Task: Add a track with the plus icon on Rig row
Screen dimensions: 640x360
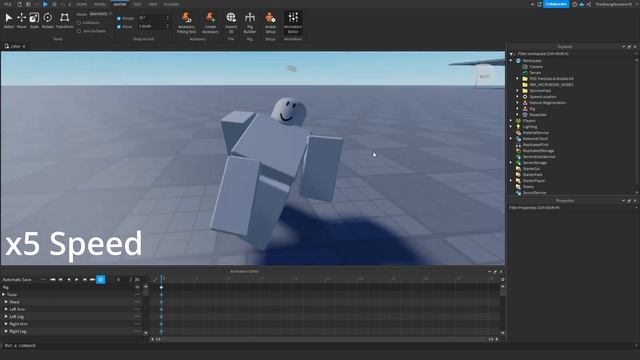Action: [138, 287]
